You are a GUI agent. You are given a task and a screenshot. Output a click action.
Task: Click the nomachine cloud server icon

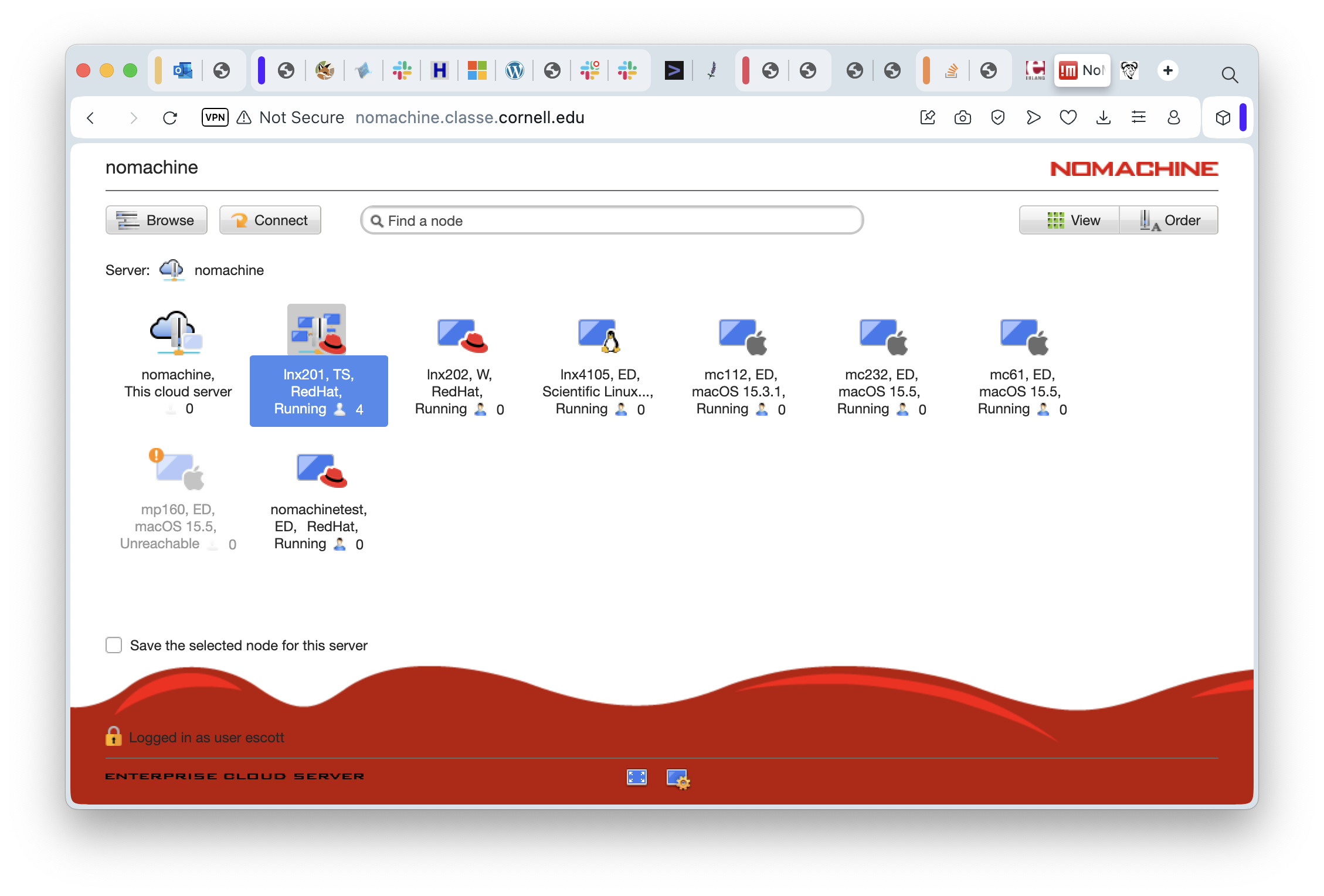tap(176, 333)
